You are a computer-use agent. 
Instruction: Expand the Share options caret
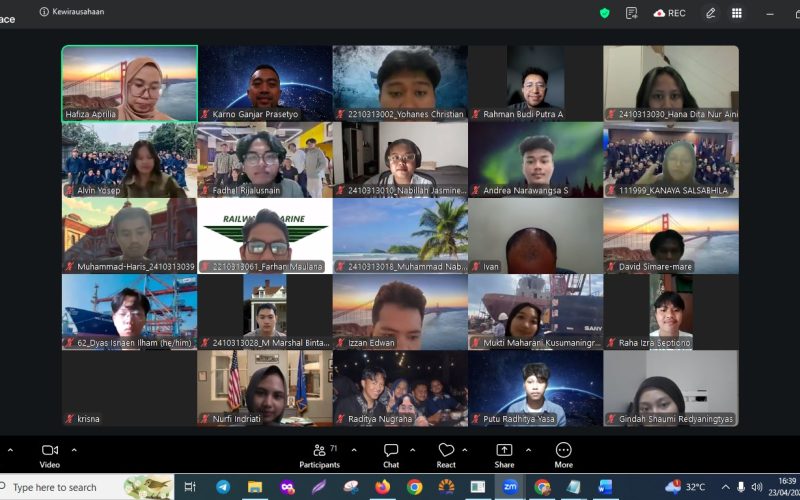tap(528, 450)
